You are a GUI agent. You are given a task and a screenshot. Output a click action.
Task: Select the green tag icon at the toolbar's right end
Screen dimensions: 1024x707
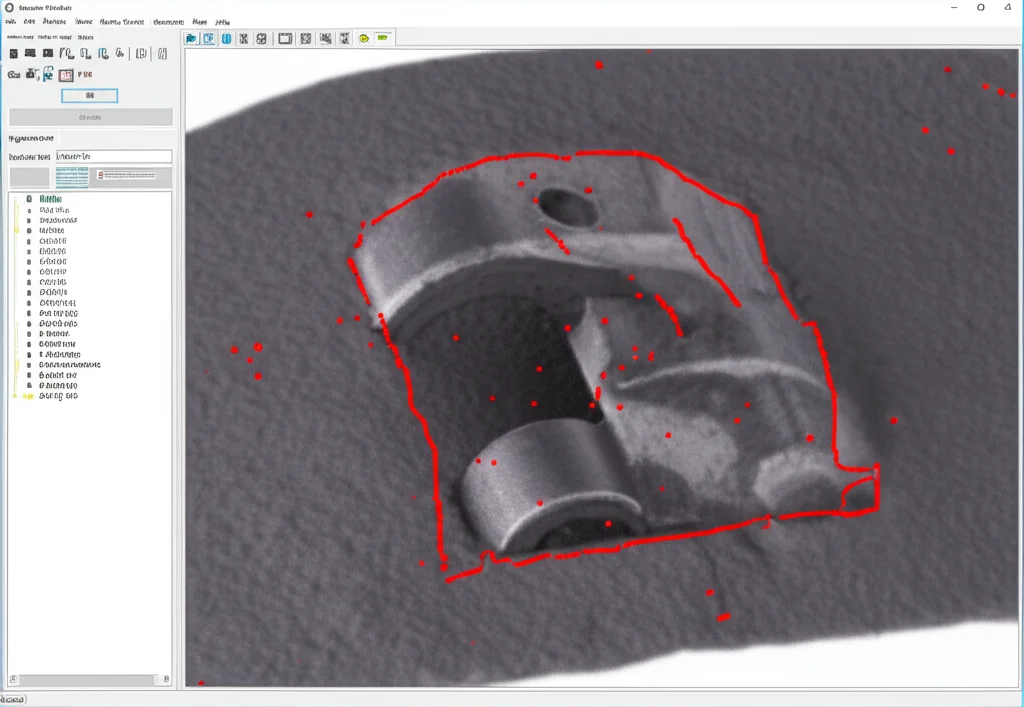(x=384, y=38)
